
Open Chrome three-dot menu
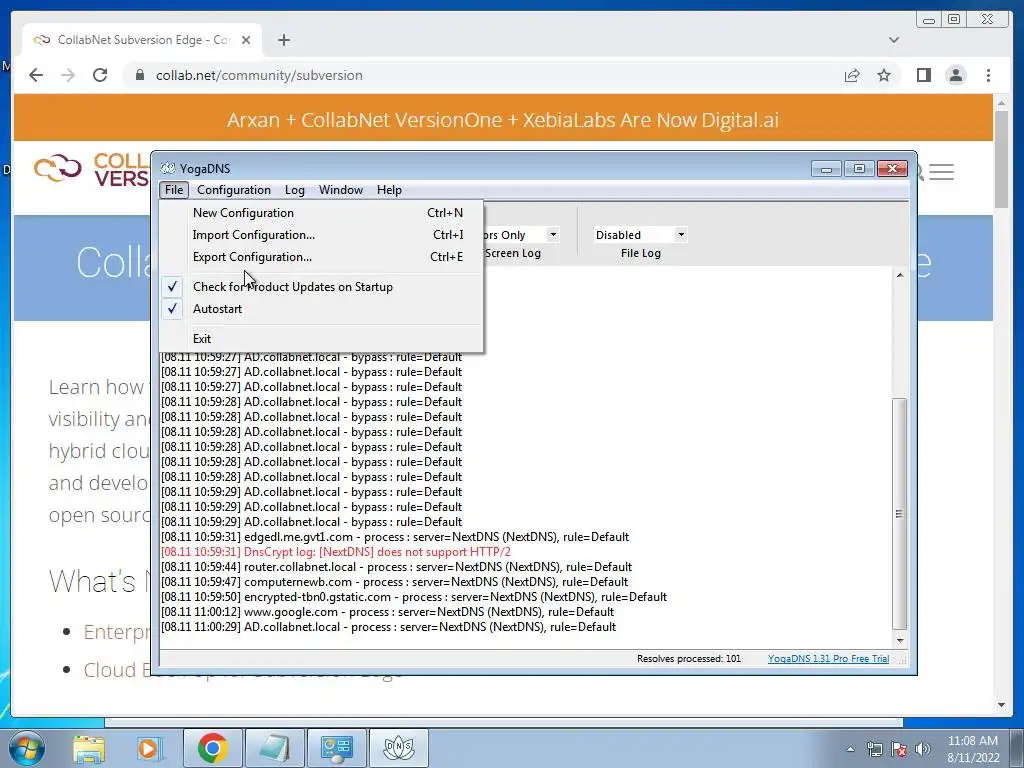coord(988,75)
